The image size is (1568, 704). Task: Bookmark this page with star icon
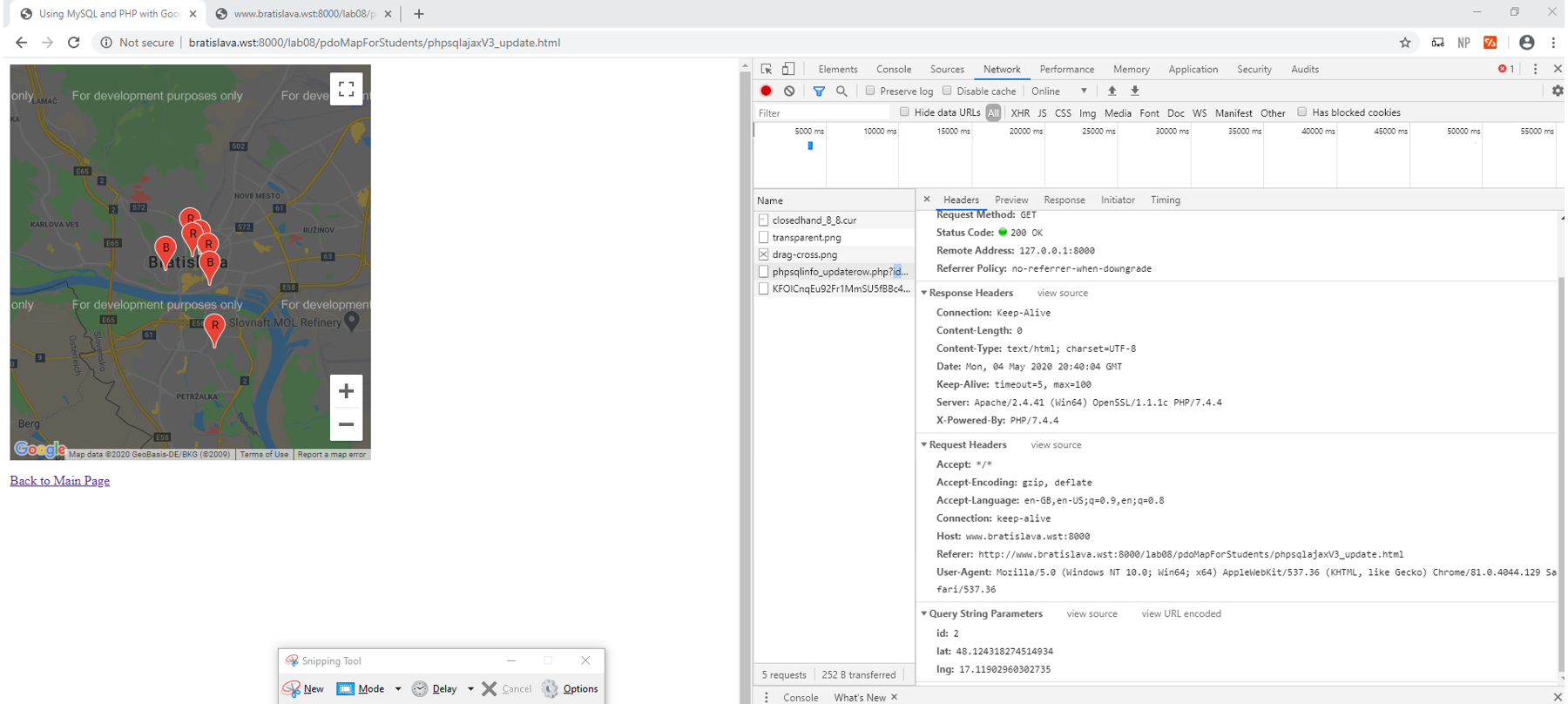pos(1405,43)
